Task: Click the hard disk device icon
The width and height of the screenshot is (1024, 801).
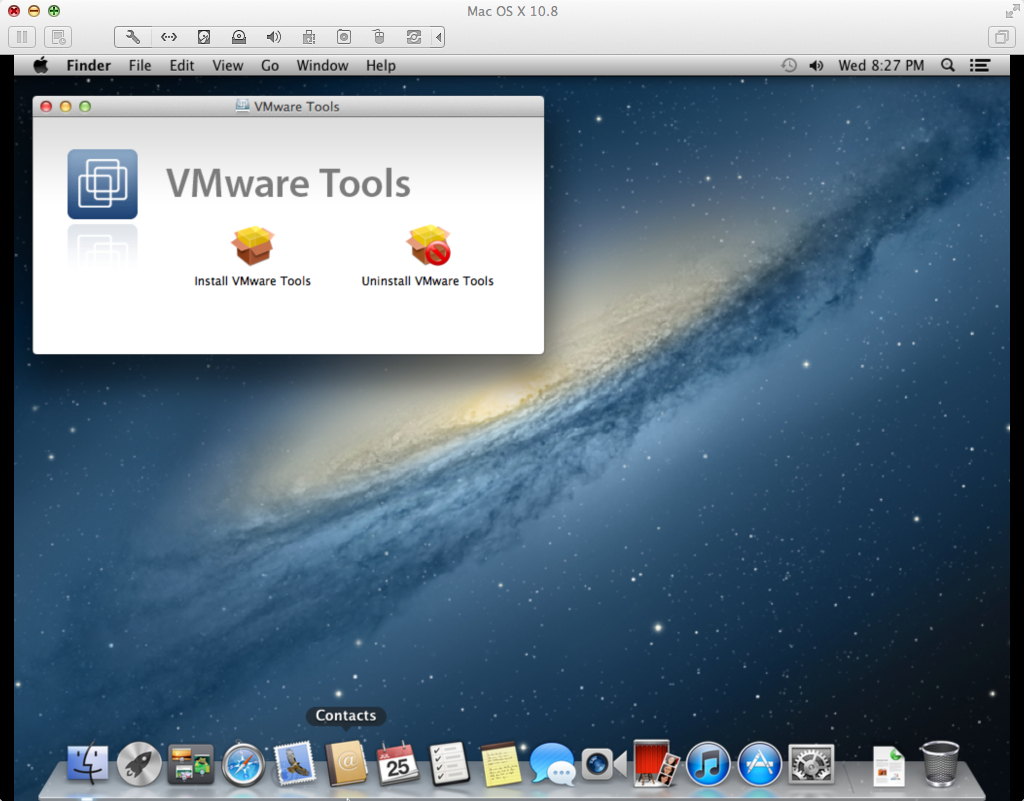Action: coord(204,37)
